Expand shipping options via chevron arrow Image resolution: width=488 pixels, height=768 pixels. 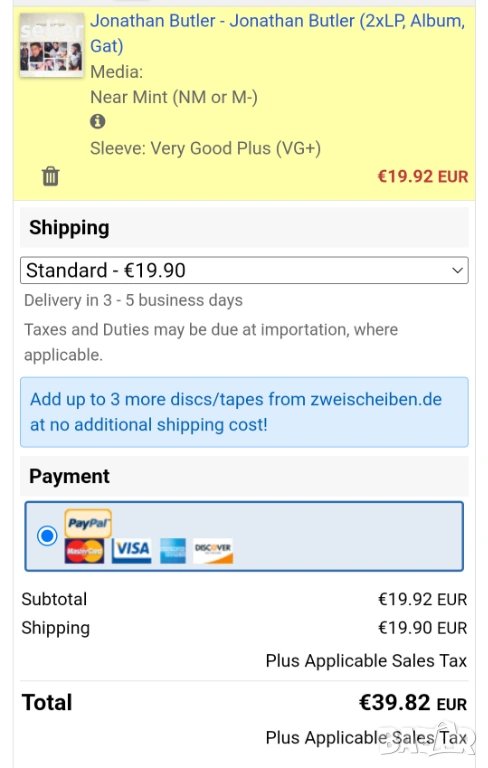[x=457, y=270]
